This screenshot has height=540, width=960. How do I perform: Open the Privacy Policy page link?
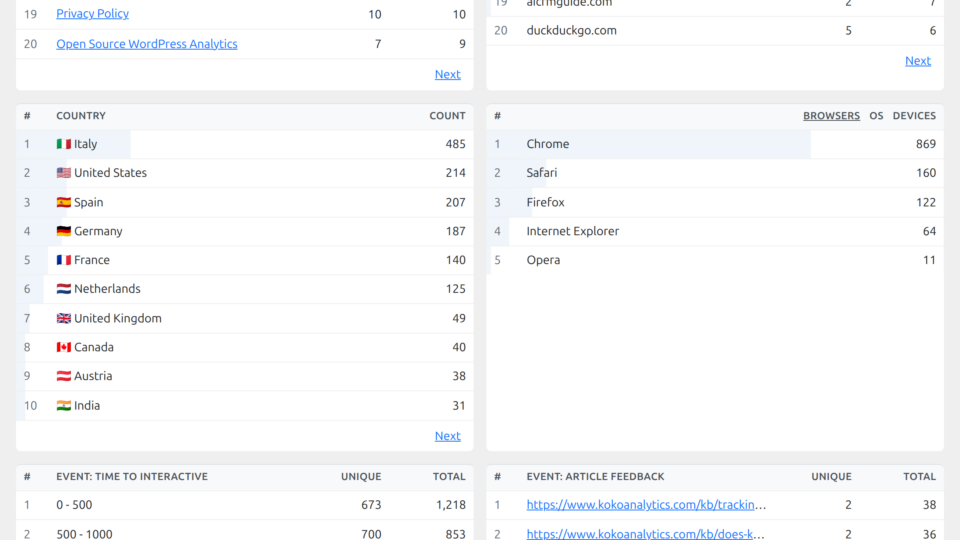coord(92,13)
